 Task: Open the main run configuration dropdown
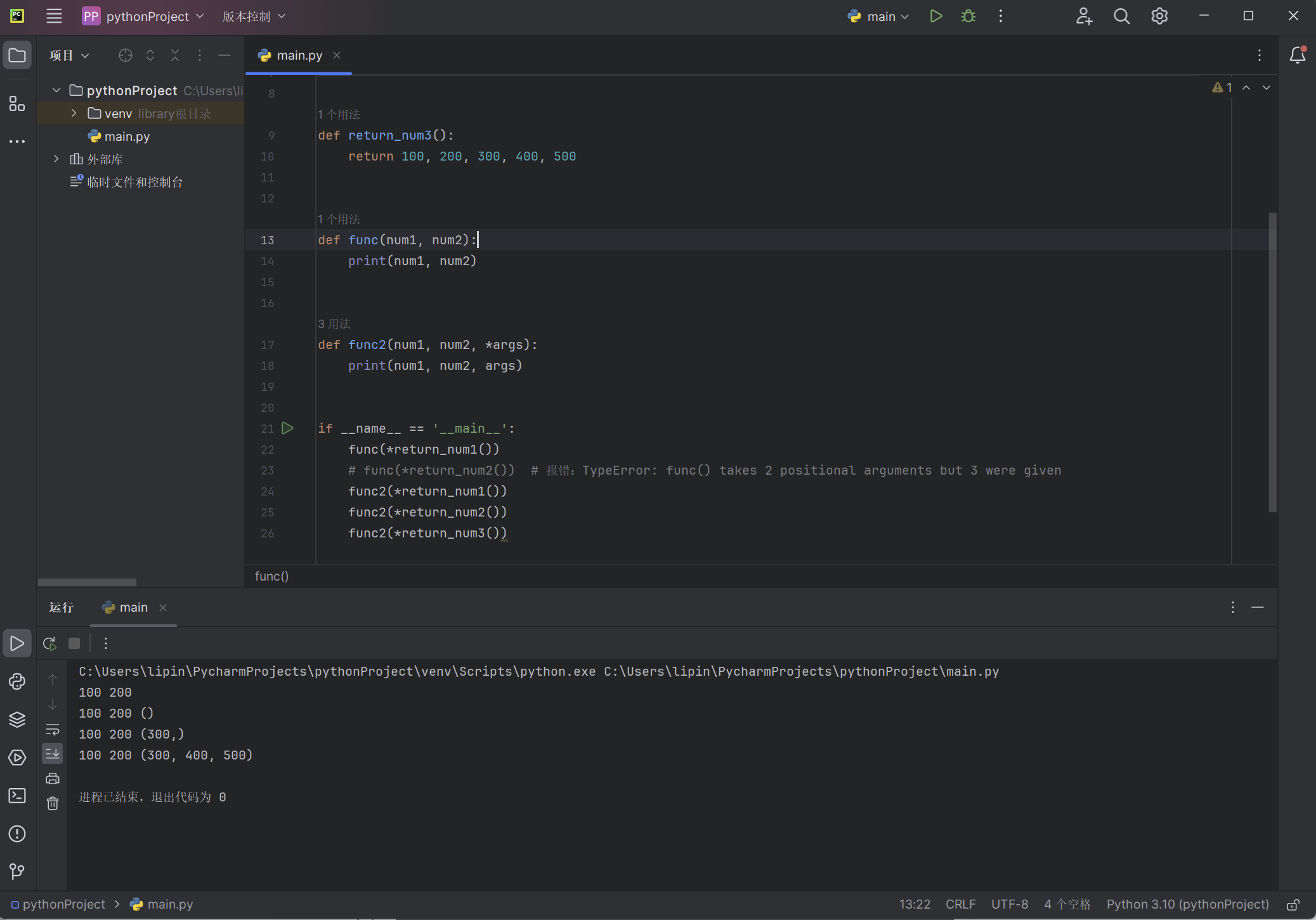tap(879, 16)
